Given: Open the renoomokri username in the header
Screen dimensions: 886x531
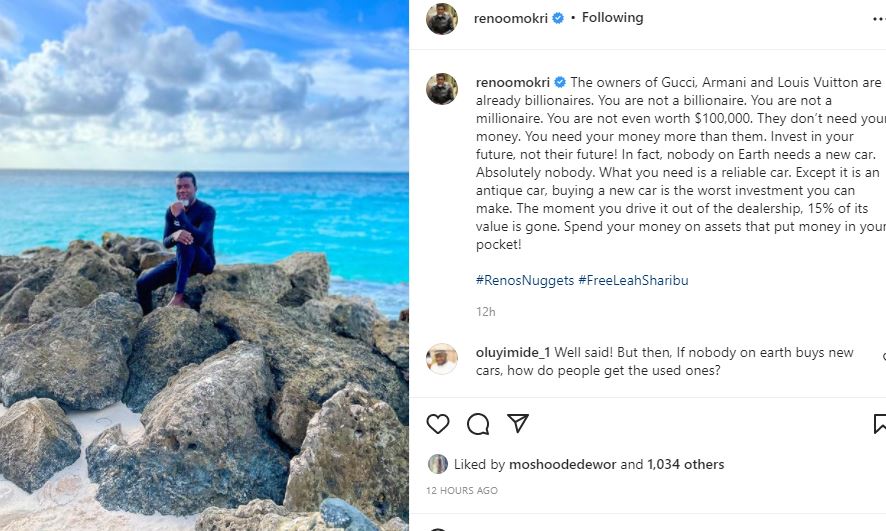Looking at the screenshot, I should [512, 18].
